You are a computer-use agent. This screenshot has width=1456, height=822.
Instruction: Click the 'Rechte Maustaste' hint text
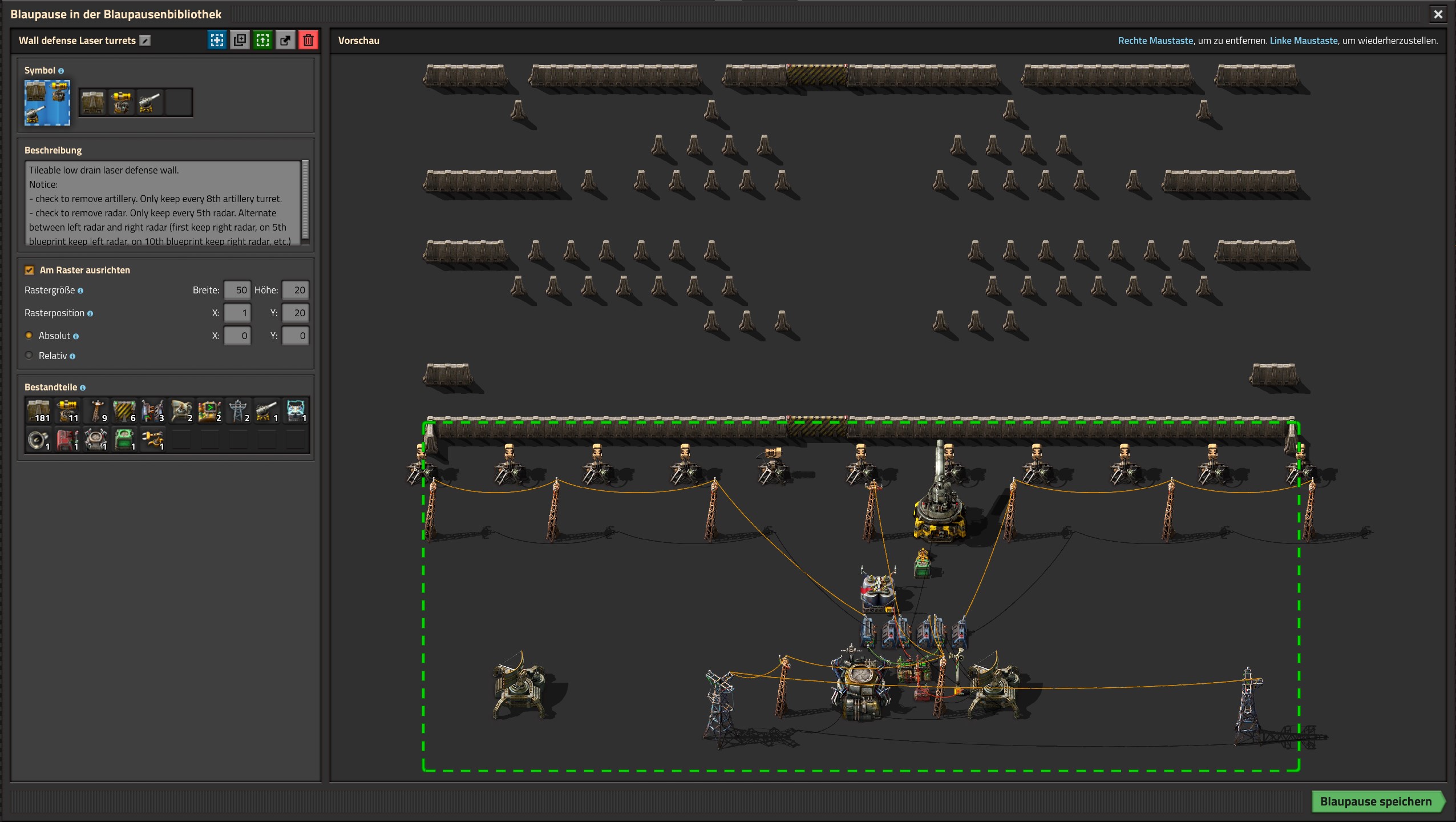click(x=1155, y=41)
